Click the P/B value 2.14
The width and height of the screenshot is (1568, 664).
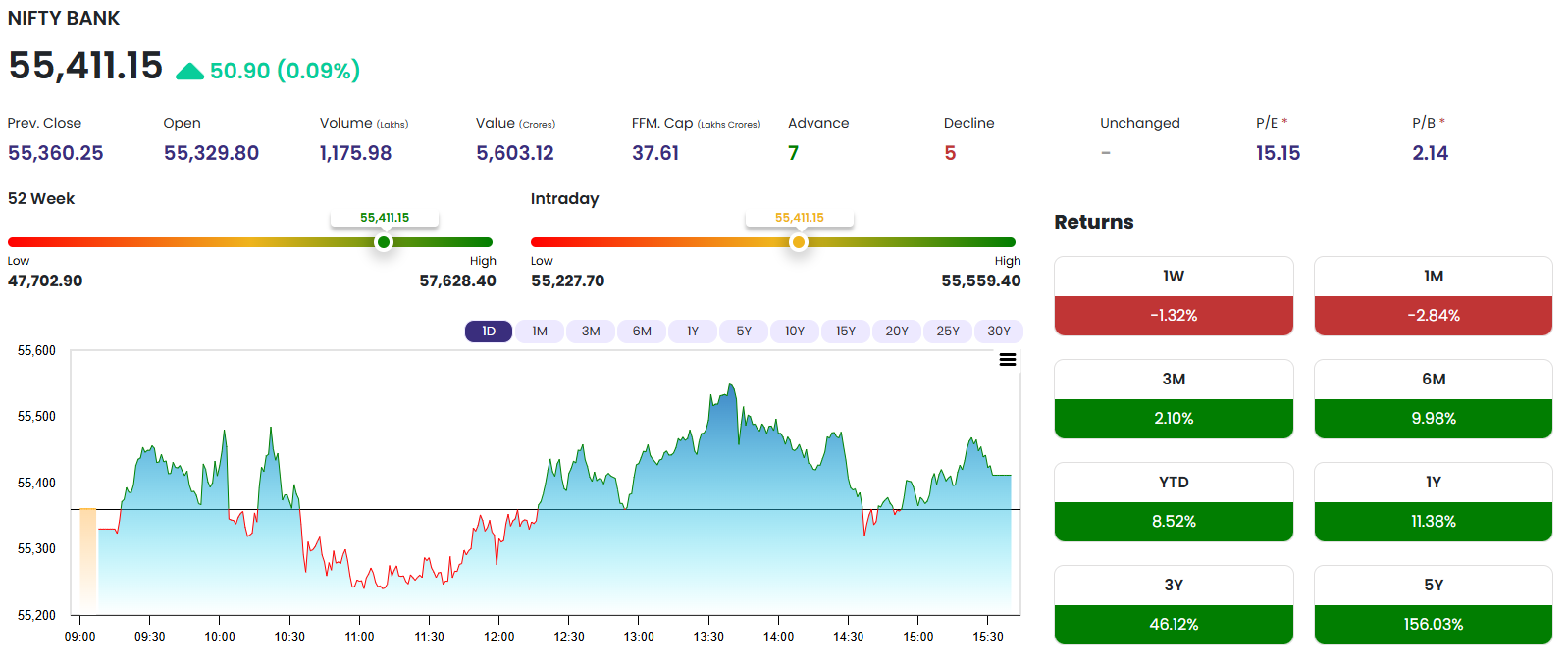1431,153
